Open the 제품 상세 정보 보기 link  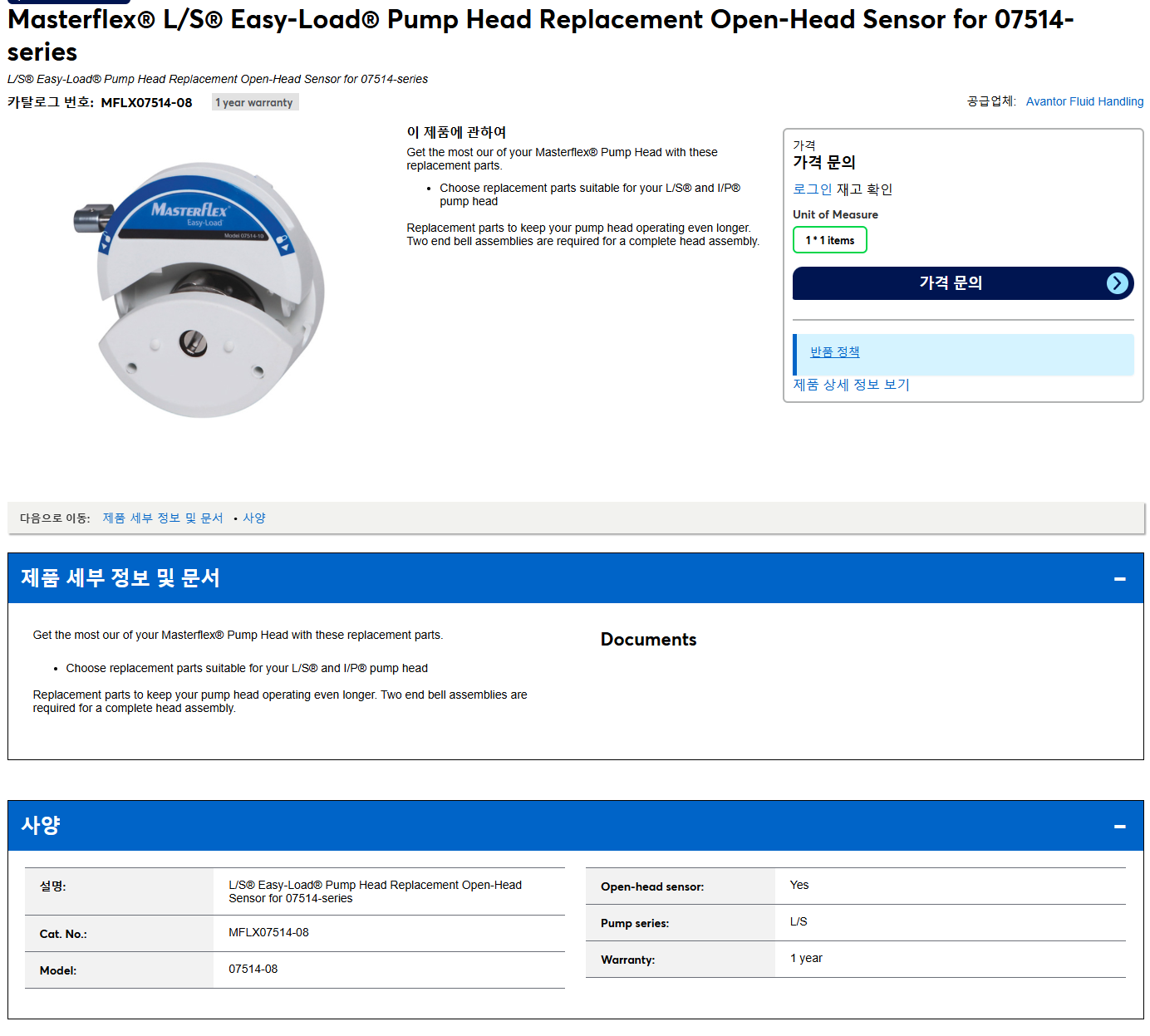coord(851,385)
